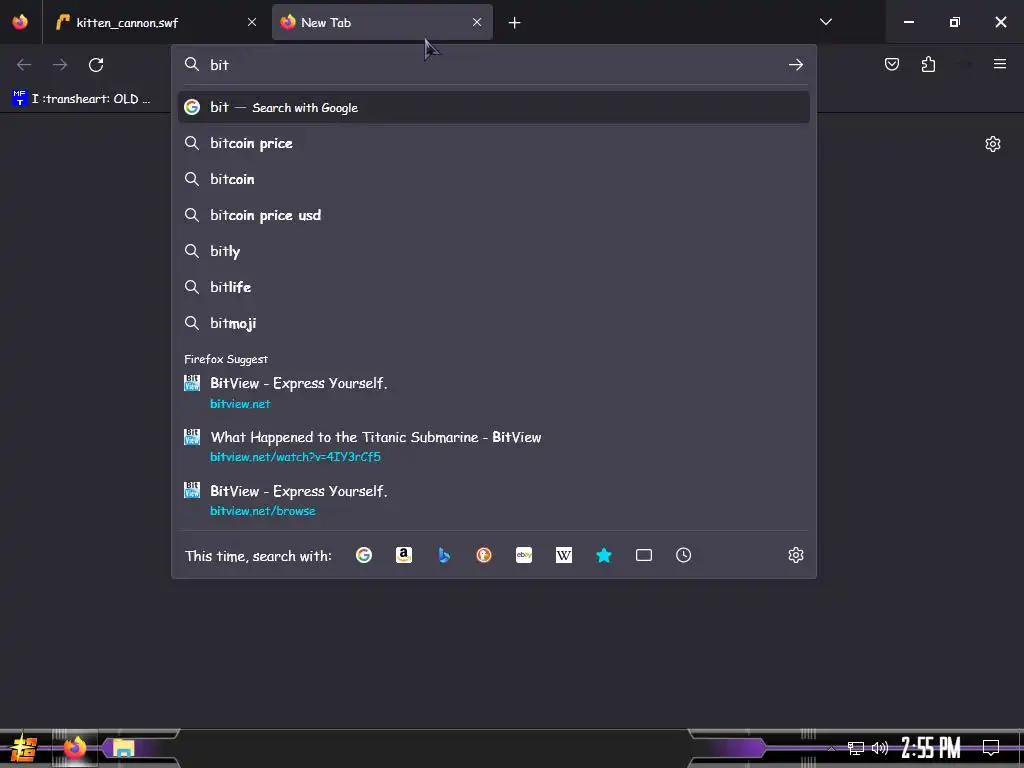Open network status icon in tray

(856, 748)
